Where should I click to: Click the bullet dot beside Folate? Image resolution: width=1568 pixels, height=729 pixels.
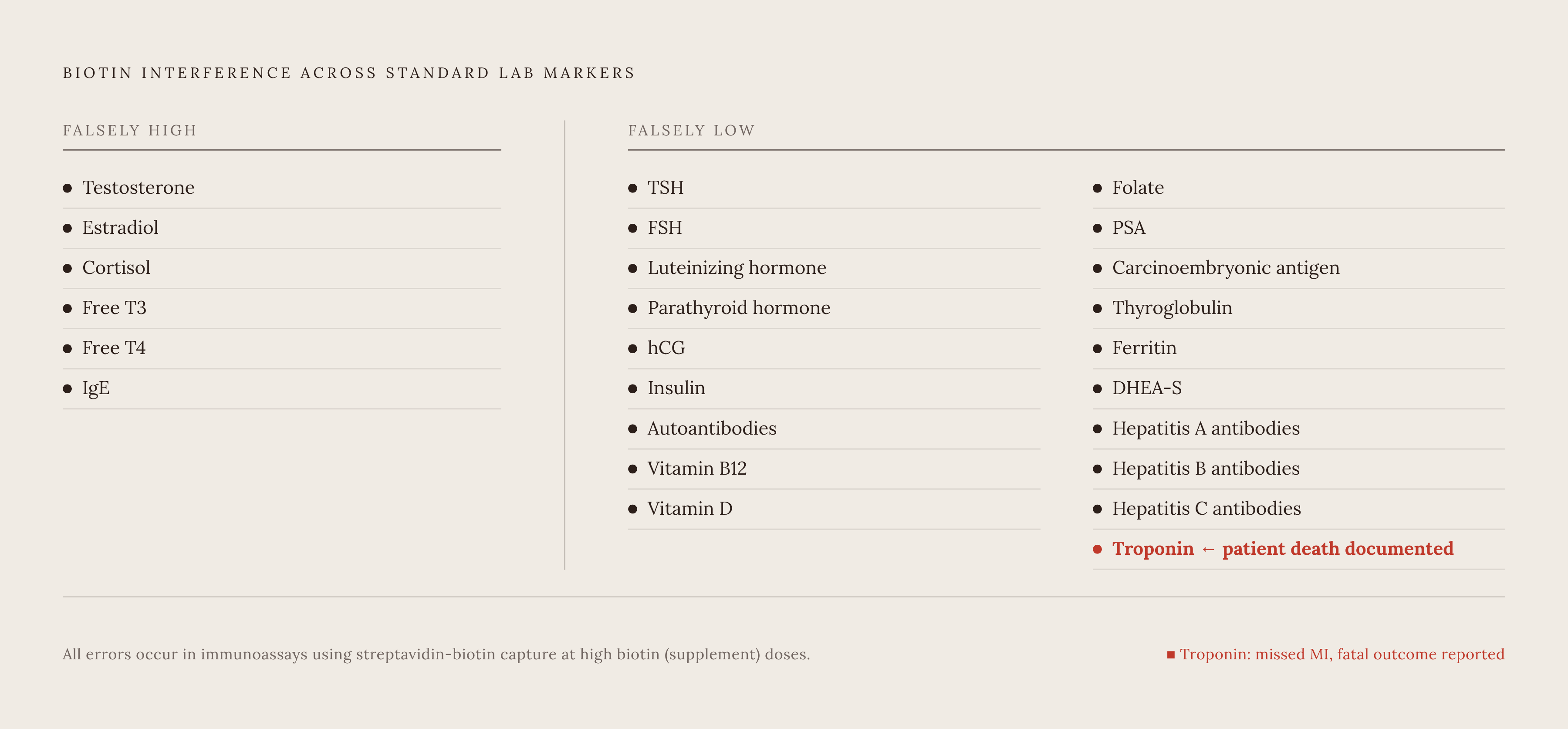click(x=1098, y=188)
